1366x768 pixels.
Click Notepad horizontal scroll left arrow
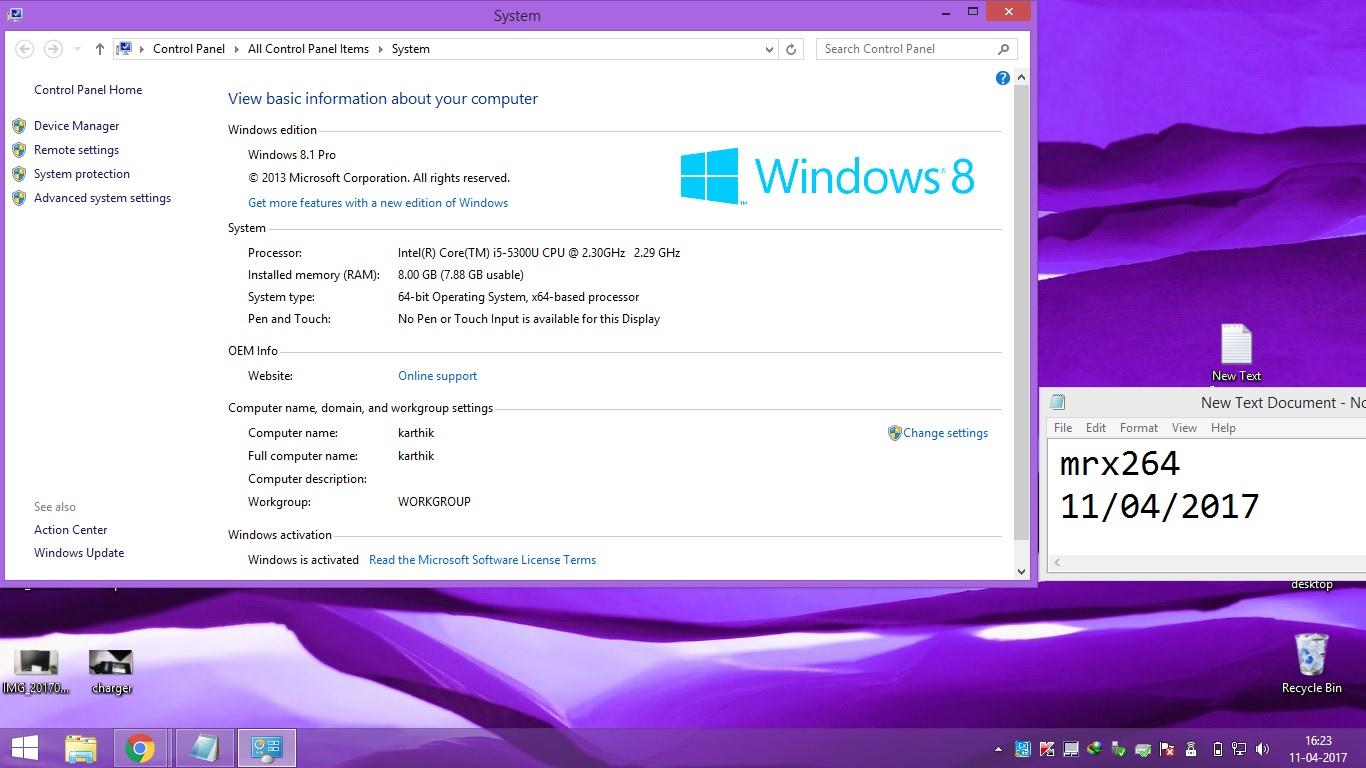click(x=1057, y=563)
